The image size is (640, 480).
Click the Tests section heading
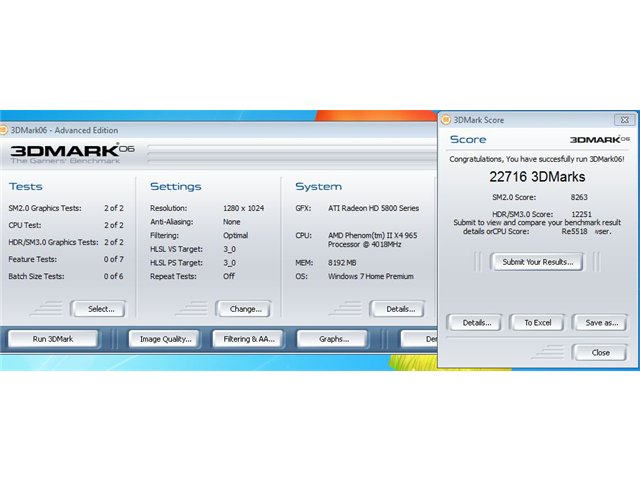(26, 187)
